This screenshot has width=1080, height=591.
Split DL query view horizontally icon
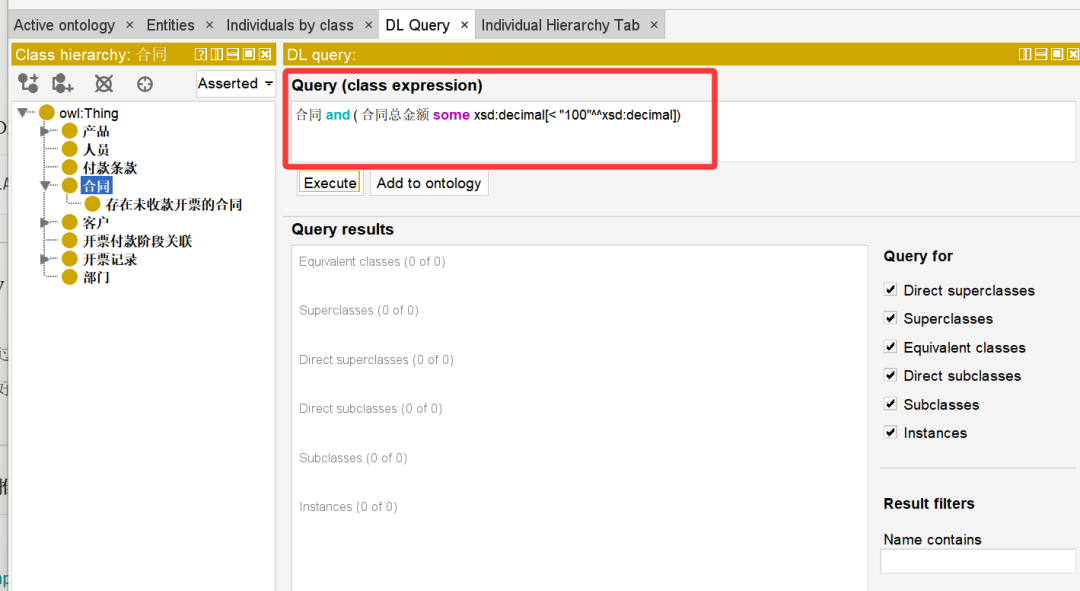click(x=1041, y=54)
